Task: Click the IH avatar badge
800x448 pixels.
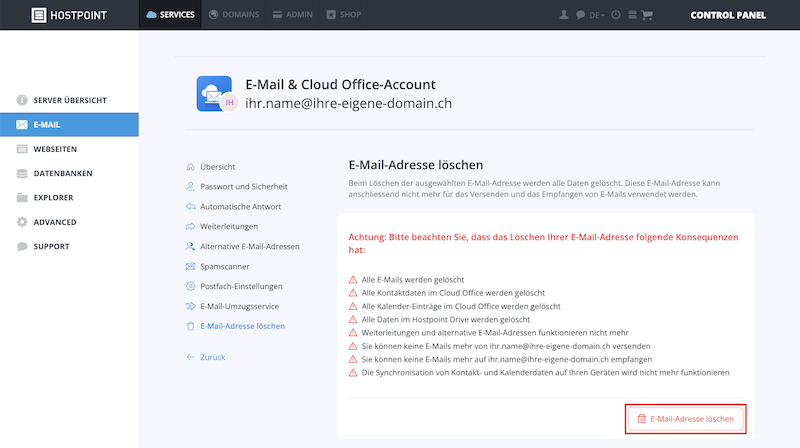Action: [229, 103]
